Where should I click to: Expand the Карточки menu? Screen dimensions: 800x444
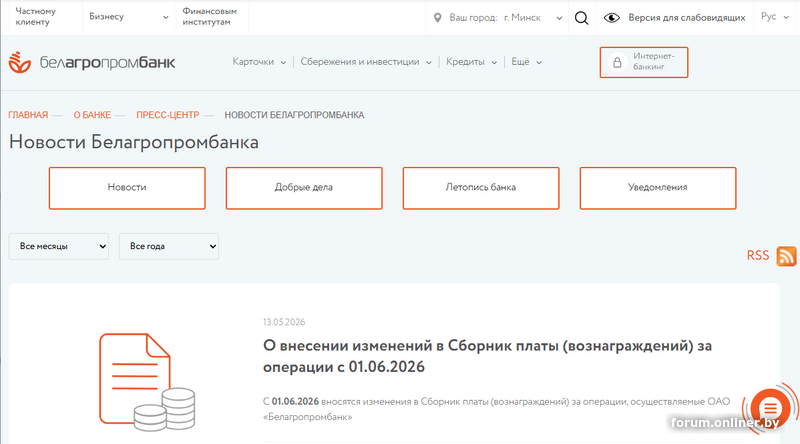(x=259, y=62)
